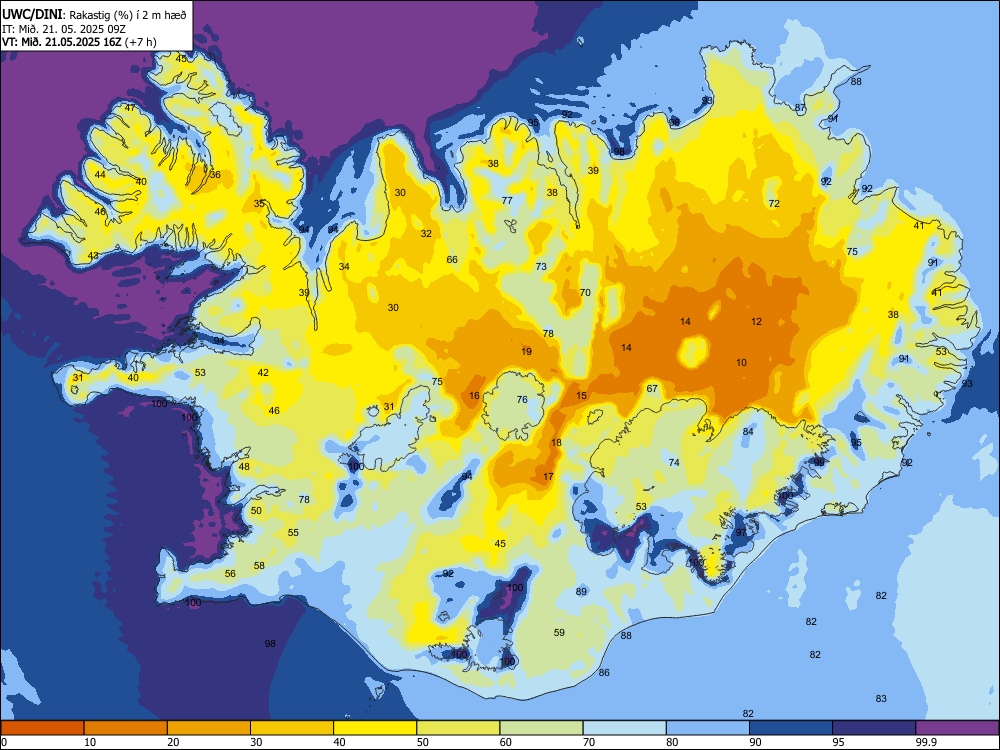
Task: Click the map humidity value 59
Action: point(559,633)
